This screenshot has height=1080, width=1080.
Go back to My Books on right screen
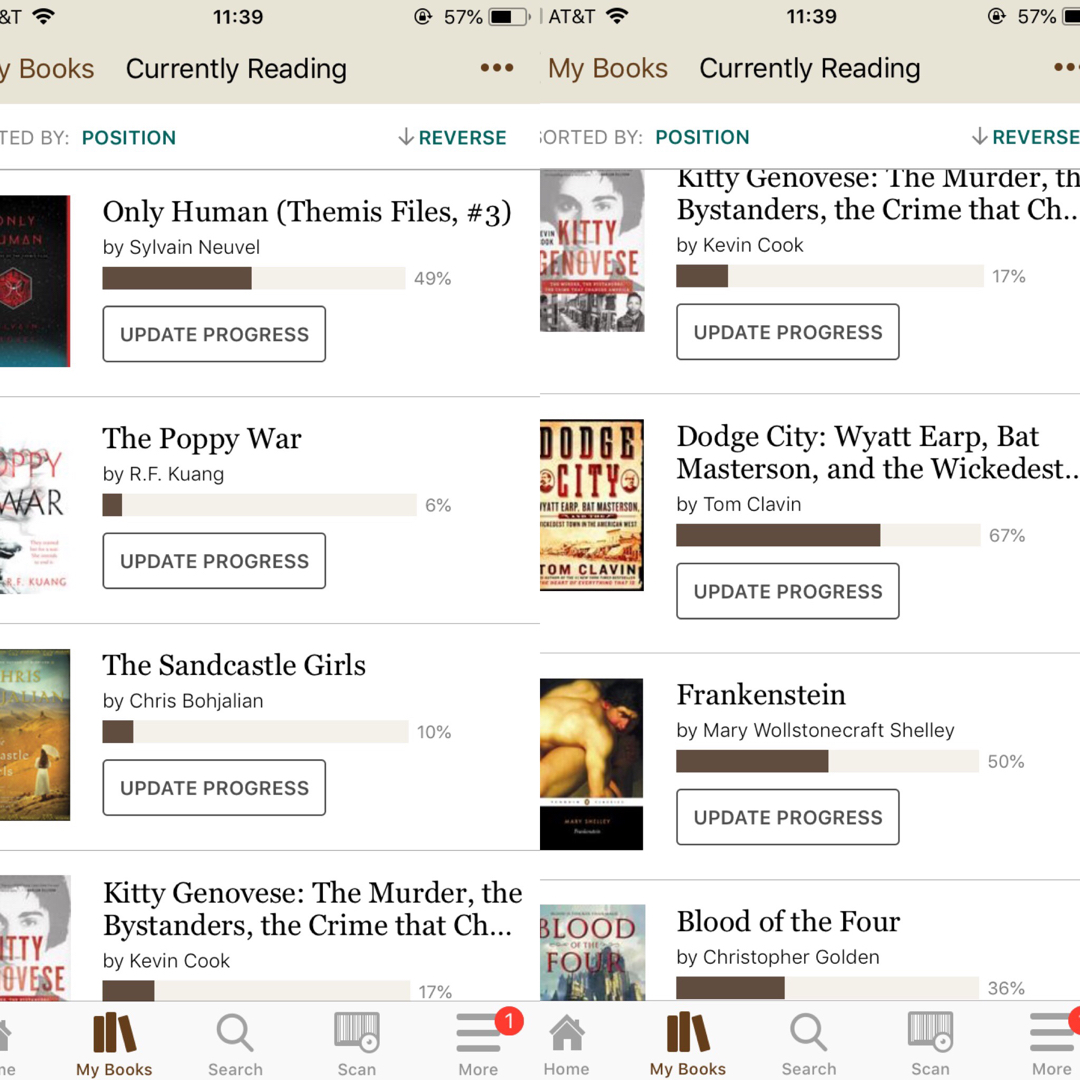608,68
